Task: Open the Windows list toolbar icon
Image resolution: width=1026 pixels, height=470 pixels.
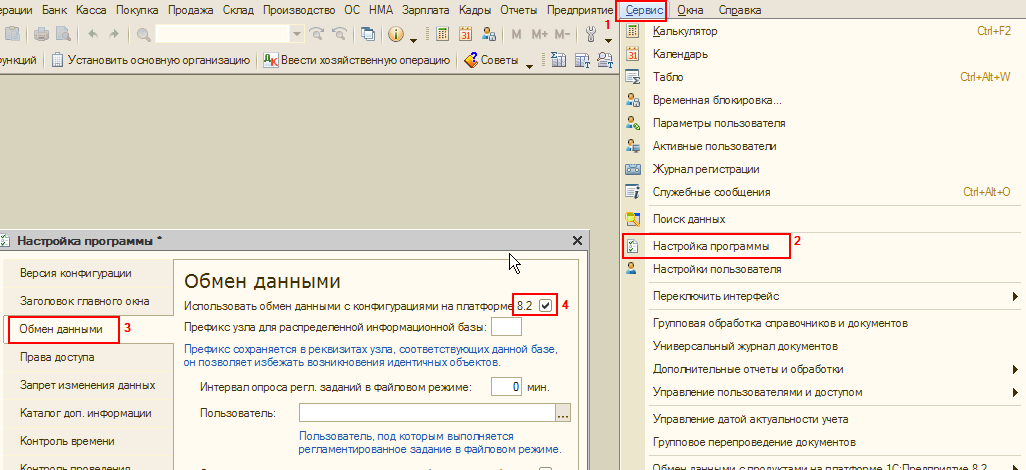Action: click(x=368, y=34)
